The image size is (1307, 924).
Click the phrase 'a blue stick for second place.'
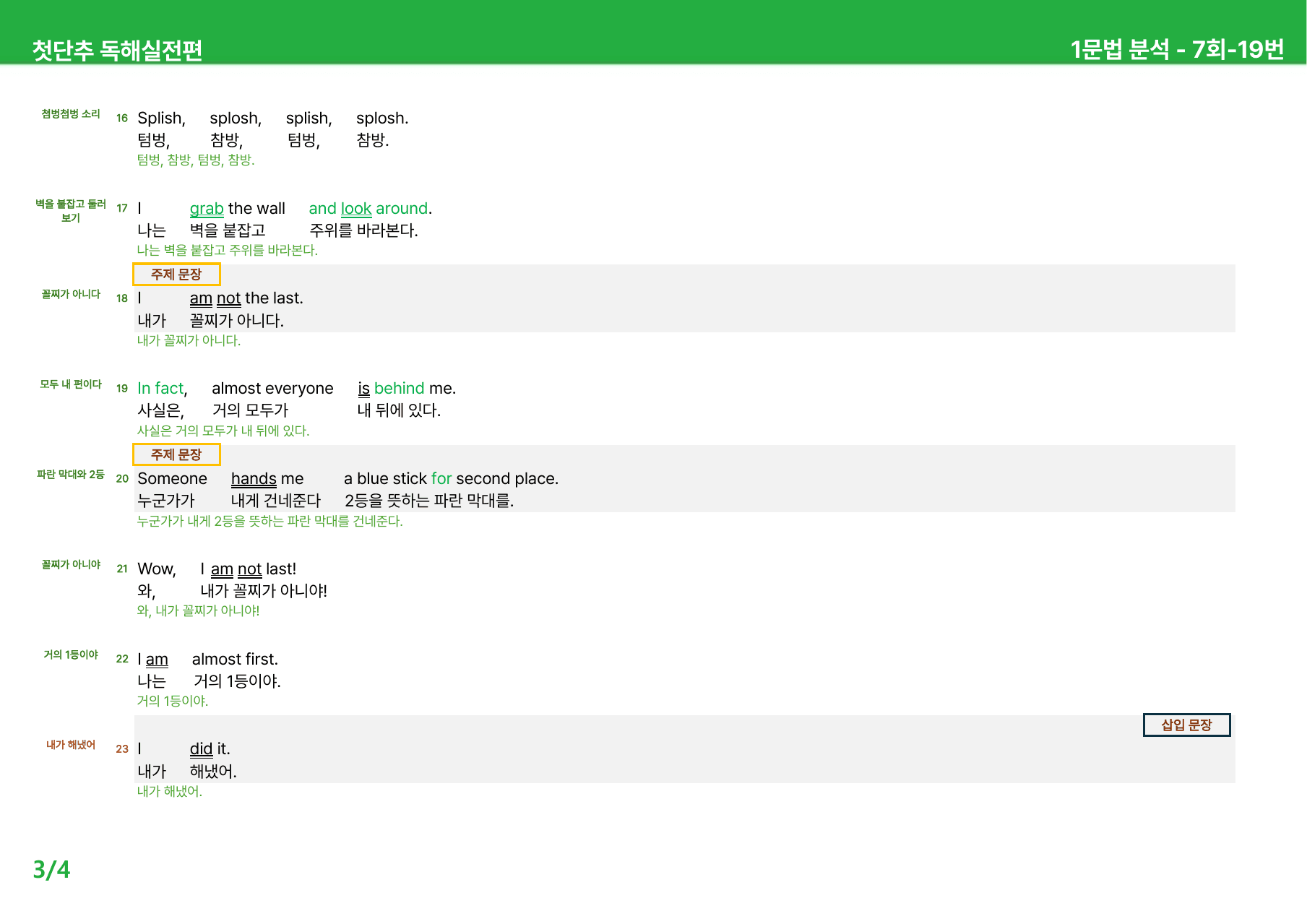pos(451,479)
